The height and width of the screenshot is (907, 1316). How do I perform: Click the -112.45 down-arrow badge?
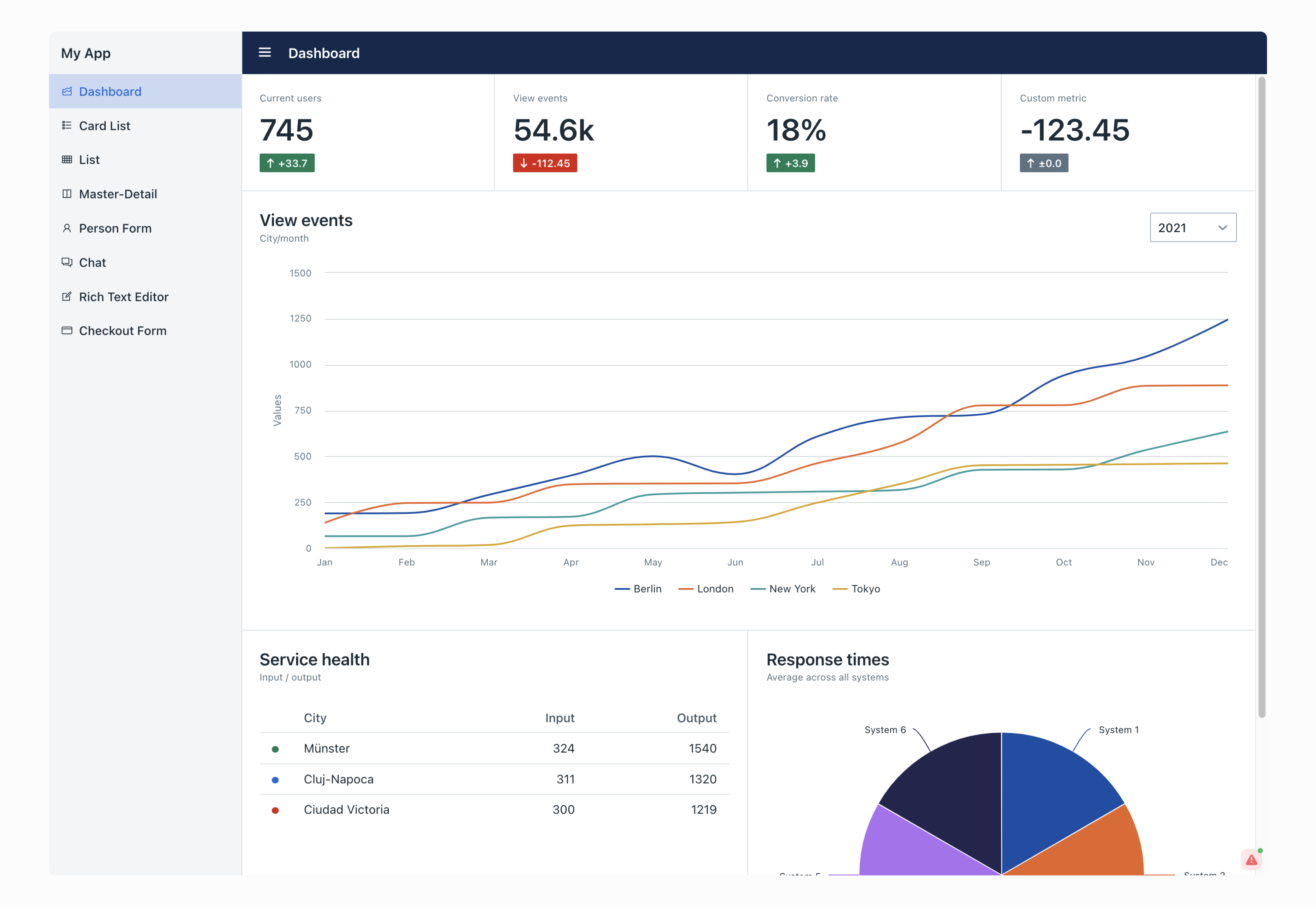pos(545,163)
